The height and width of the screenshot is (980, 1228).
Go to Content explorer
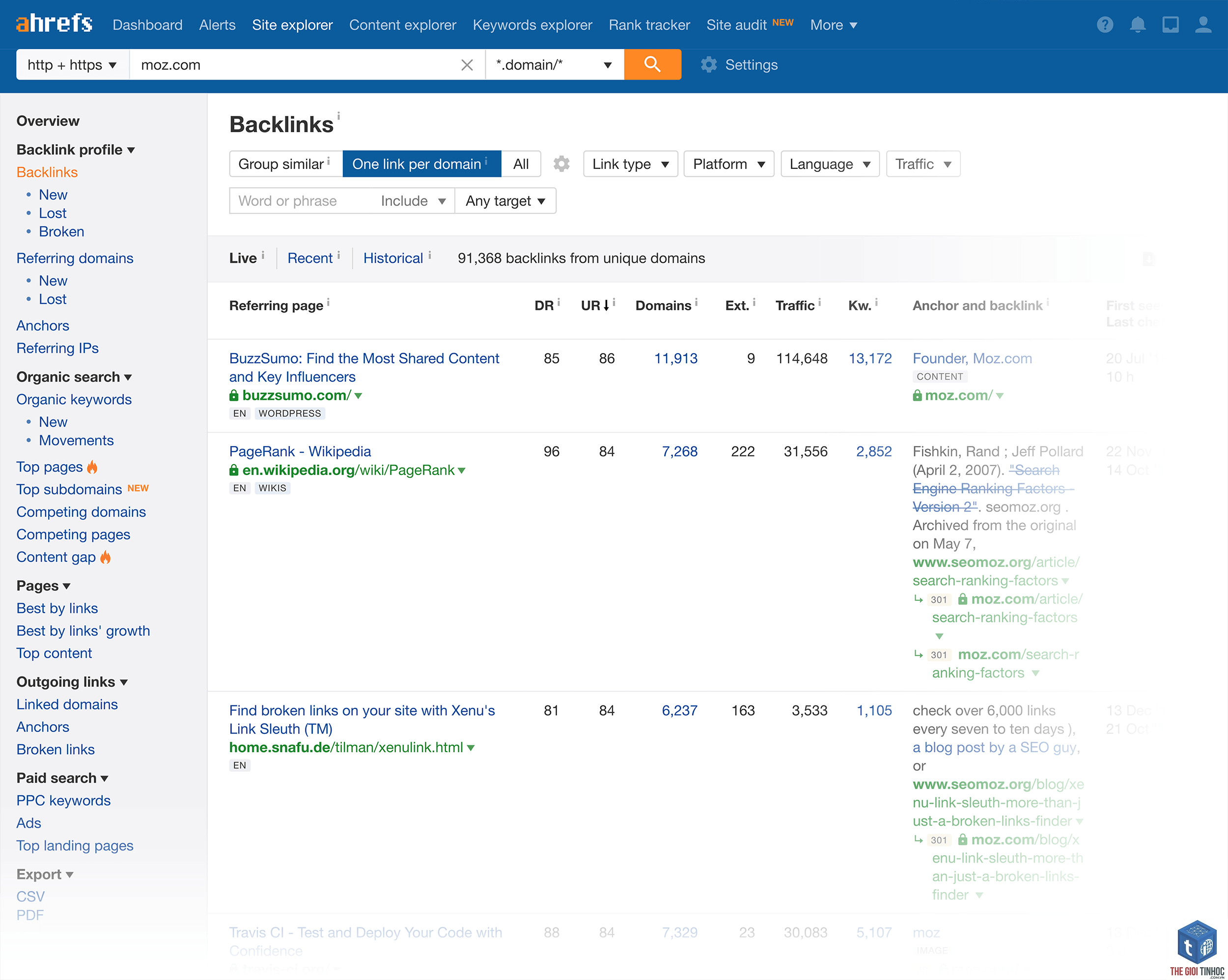(x=403, y=25)
